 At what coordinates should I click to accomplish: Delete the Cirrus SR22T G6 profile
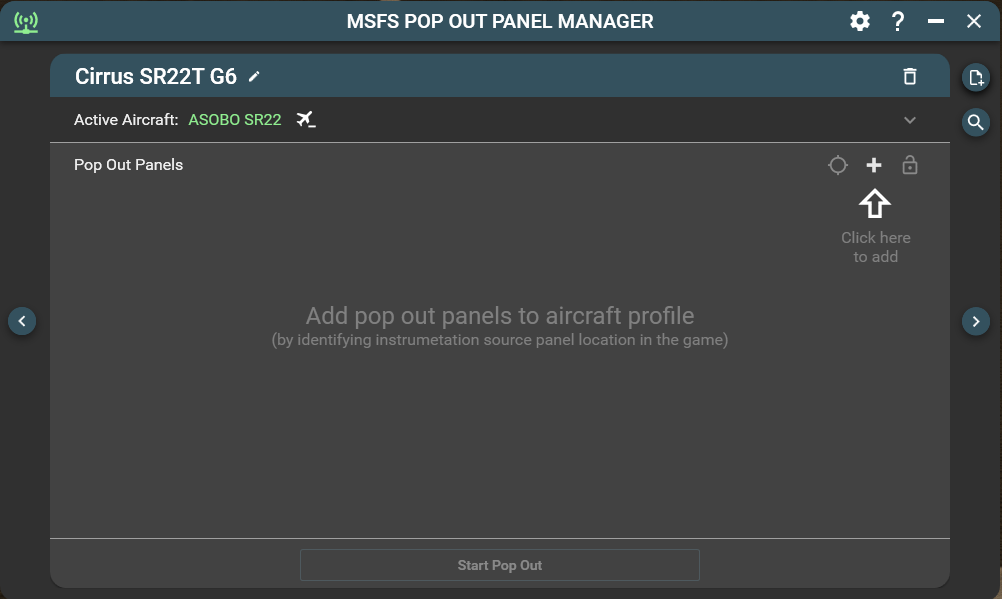pyautogui.click(x=909, y=77)
